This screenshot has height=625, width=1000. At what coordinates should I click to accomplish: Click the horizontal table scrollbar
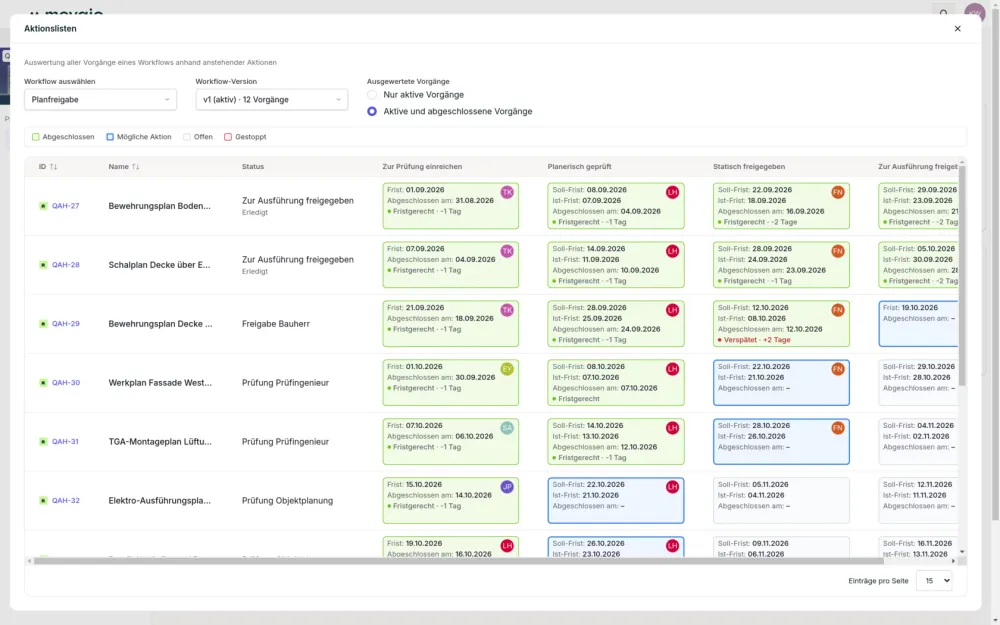[459, 561]
